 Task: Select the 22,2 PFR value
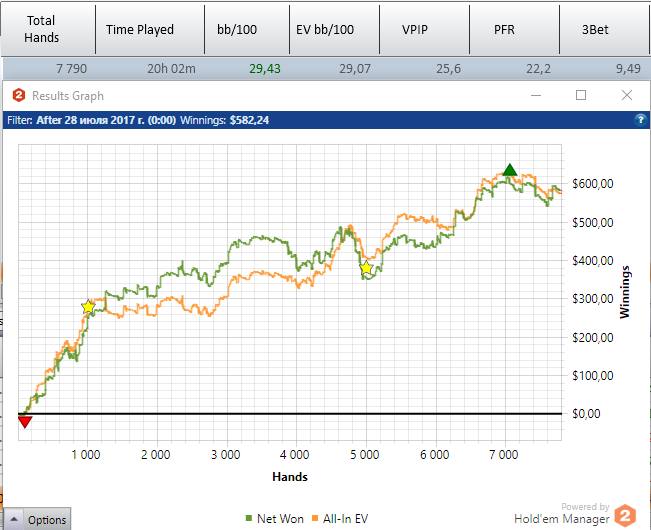pos(538,68)
